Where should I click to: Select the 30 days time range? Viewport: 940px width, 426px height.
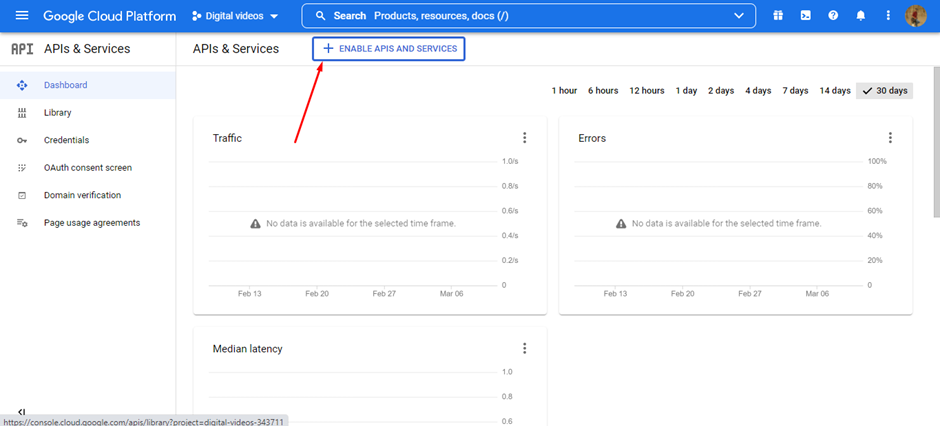885,91
